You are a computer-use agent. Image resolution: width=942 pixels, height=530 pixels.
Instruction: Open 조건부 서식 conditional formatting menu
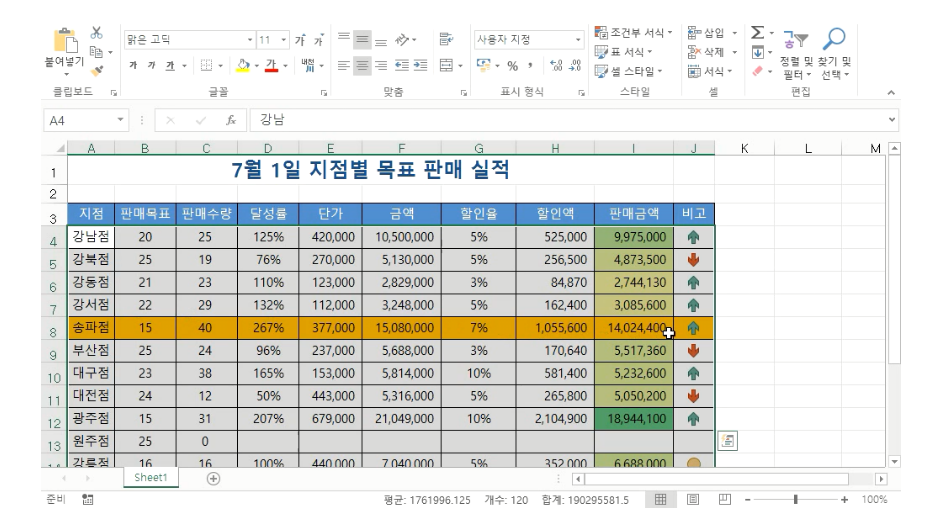tap(633, 32)
